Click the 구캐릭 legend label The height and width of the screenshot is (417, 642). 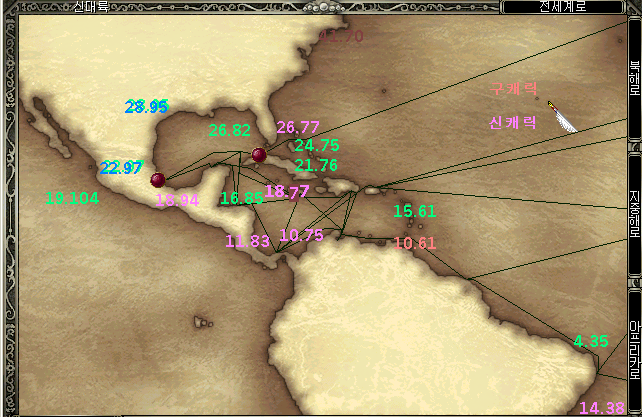tap(513, 88)
